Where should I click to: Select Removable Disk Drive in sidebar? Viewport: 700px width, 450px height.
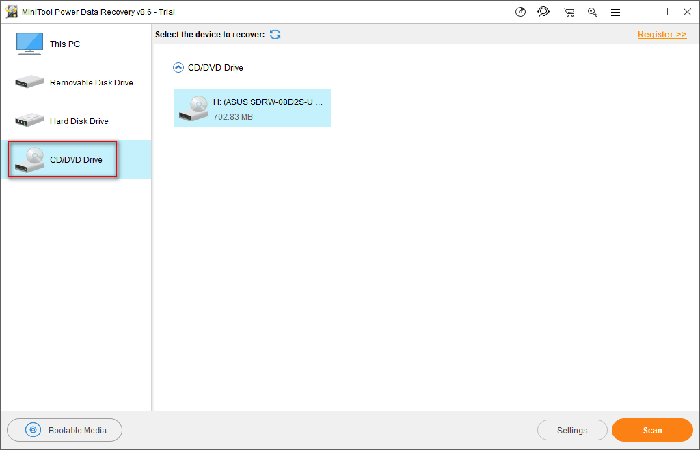pyautogui.click(x=76, y=83)
